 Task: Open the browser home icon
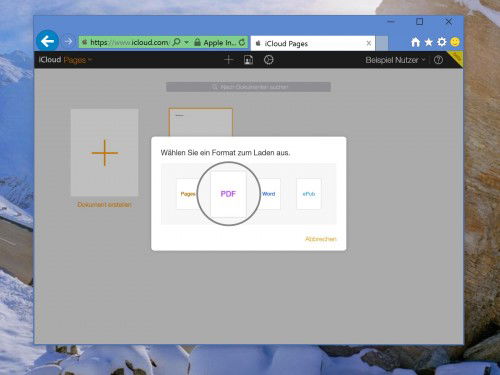click(x=415, y=42)
